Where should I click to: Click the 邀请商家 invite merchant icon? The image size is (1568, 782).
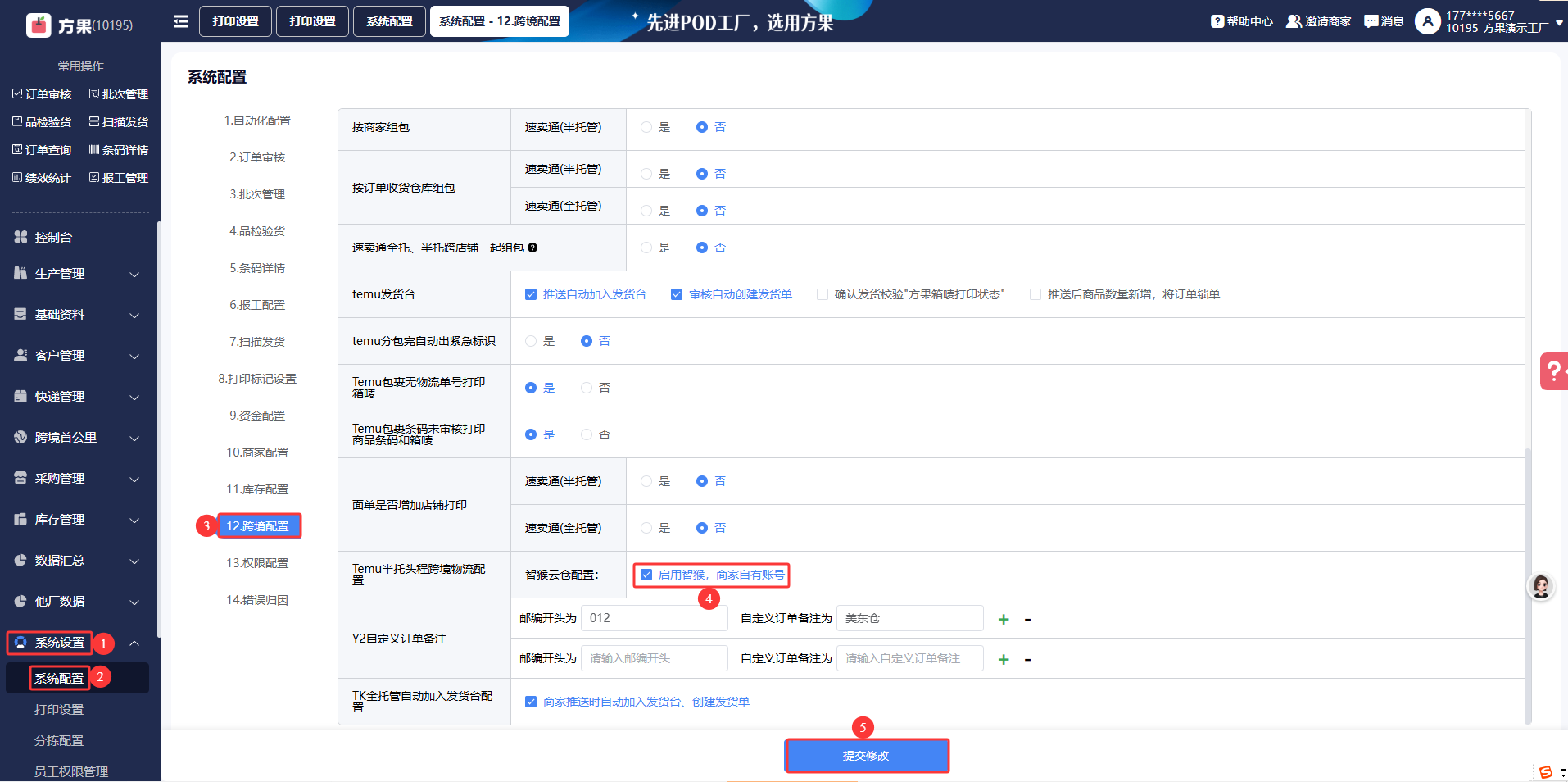tap(1294, 21)
